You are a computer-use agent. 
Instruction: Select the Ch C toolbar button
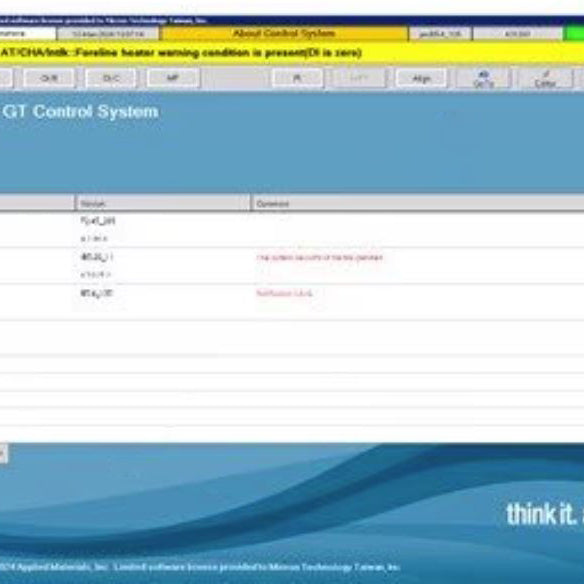pyautogui.click(x=111, y=78)
